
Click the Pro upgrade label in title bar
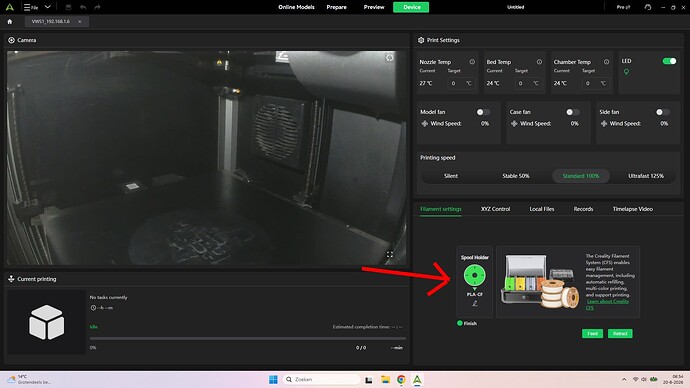pos(623,7)
